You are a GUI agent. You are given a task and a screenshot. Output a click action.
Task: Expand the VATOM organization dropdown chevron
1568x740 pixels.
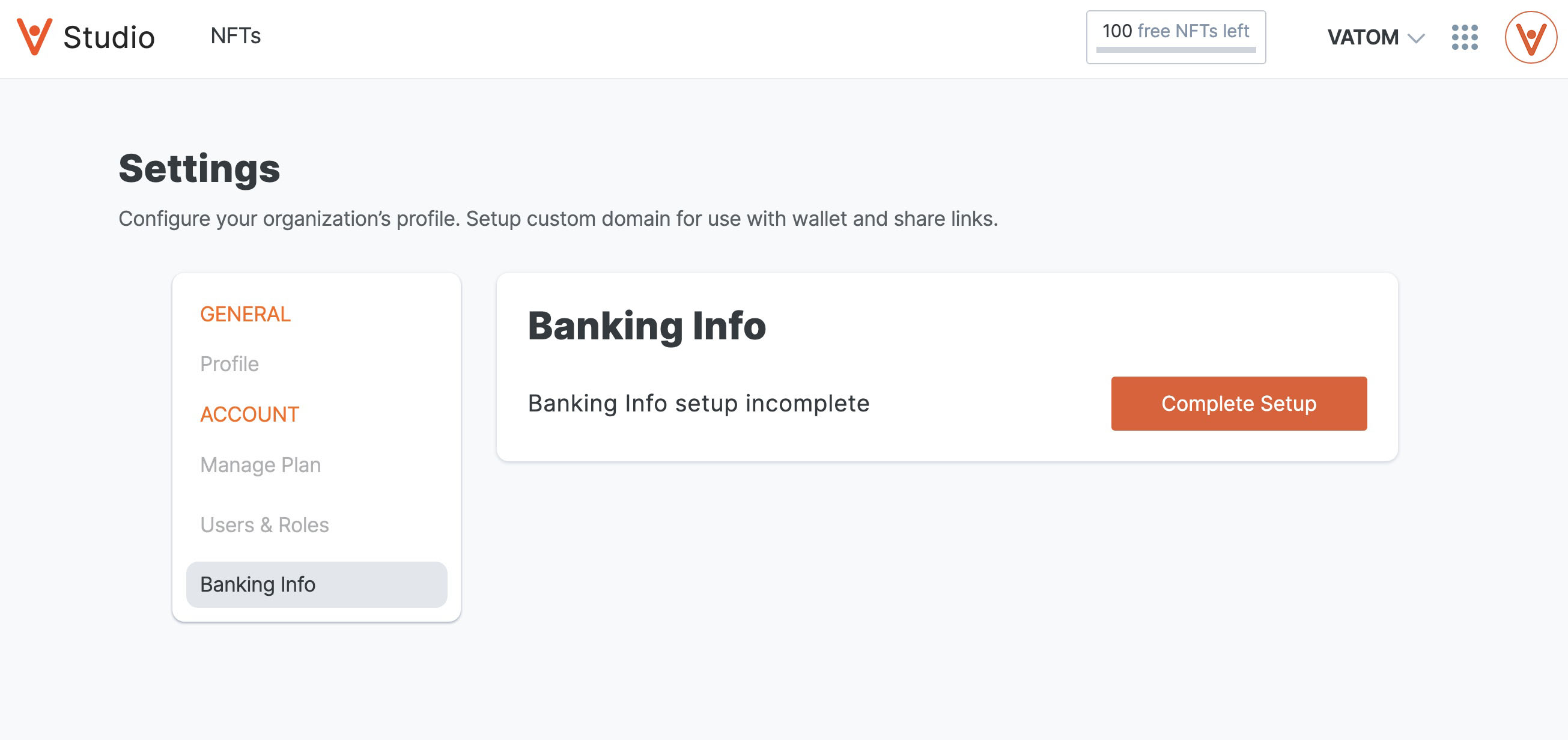pos(1417,38)
